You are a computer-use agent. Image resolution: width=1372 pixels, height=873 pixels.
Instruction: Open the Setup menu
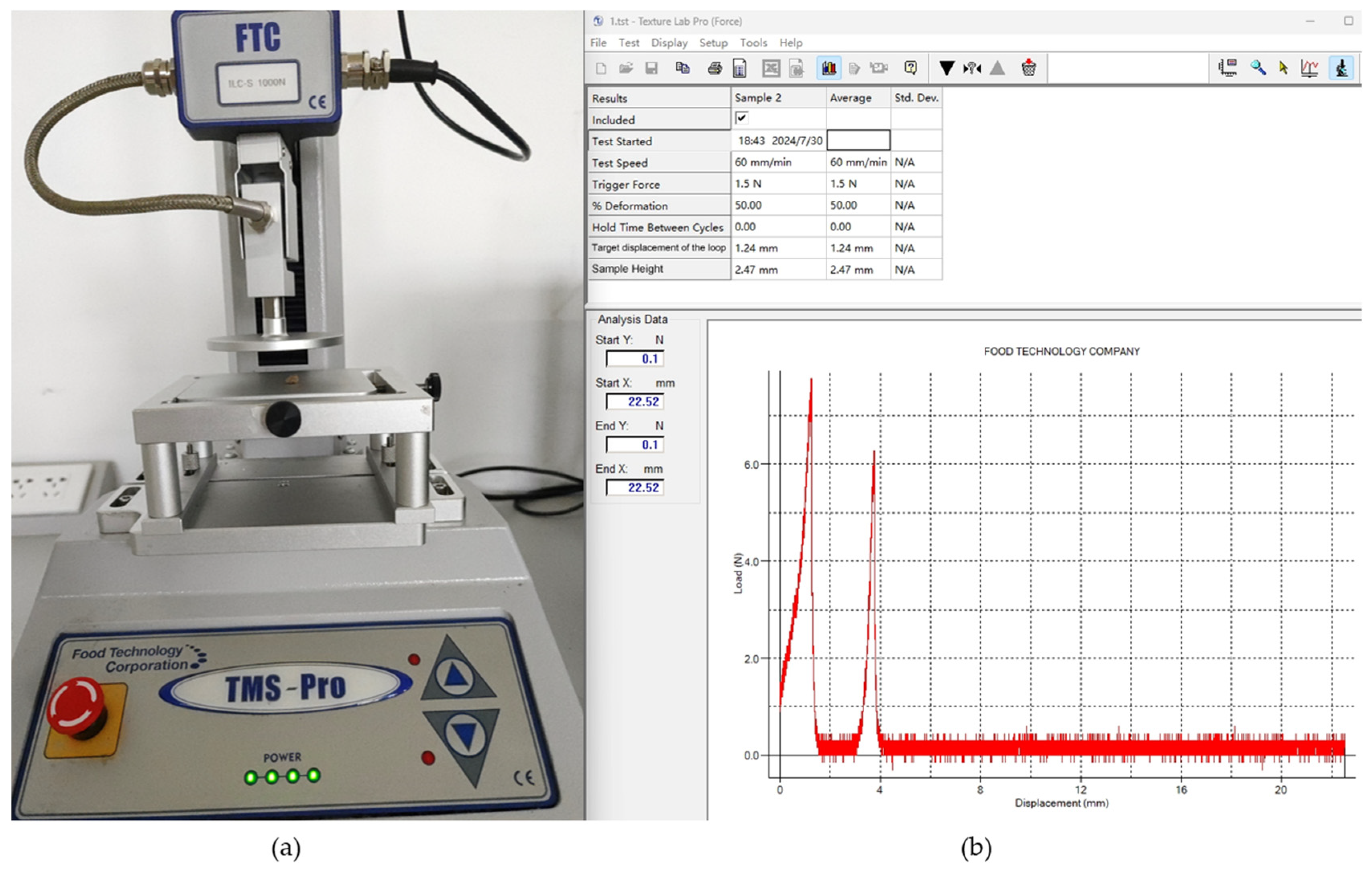pos(713,43)
